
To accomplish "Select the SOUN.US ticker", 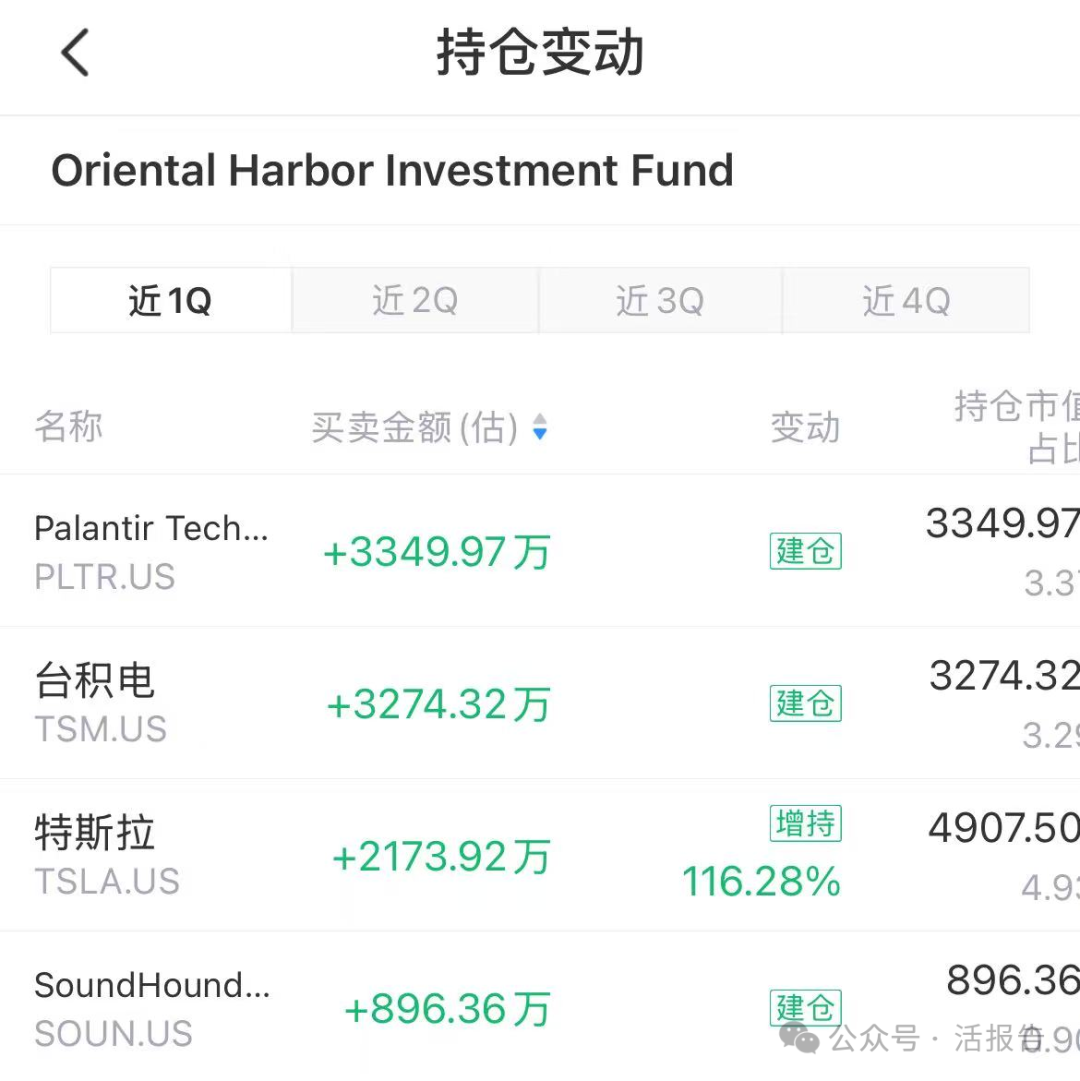I will tap(114, 1033).
